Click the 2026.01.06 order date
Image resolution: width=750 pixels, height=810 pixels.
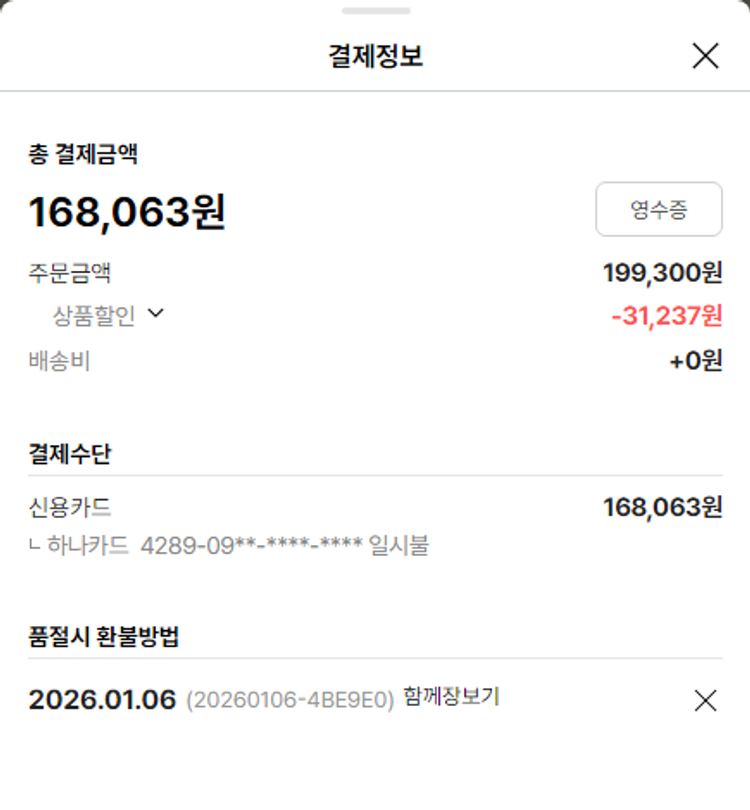pos(102,700)
